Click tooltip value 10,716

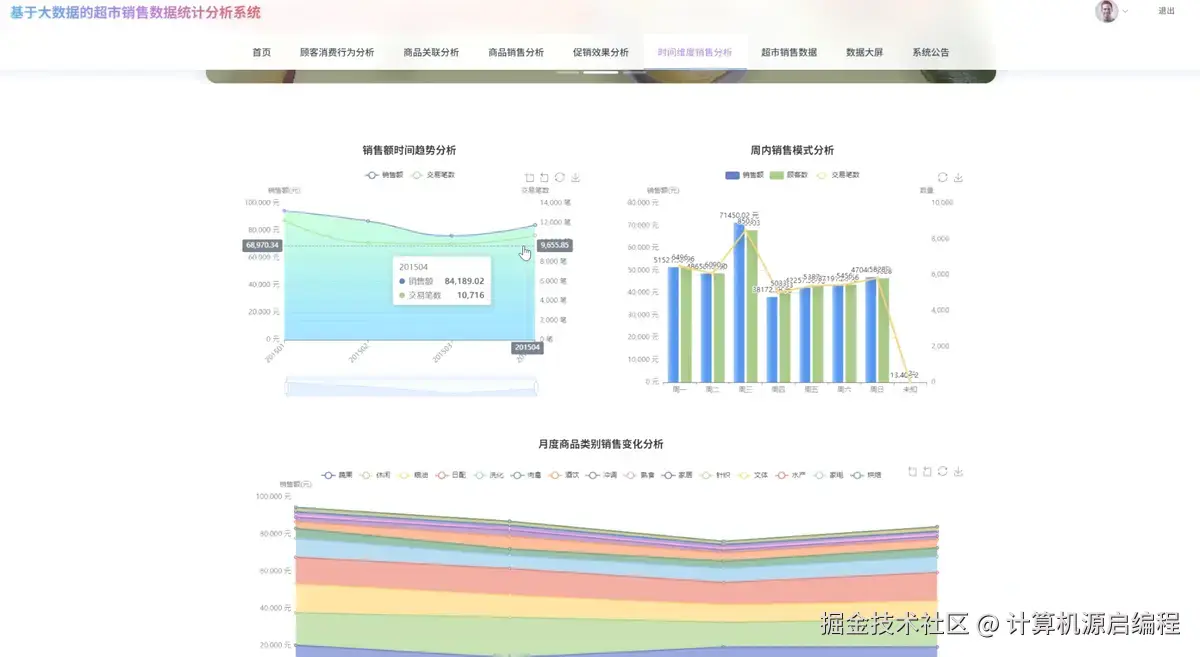[x=470, y=295]
